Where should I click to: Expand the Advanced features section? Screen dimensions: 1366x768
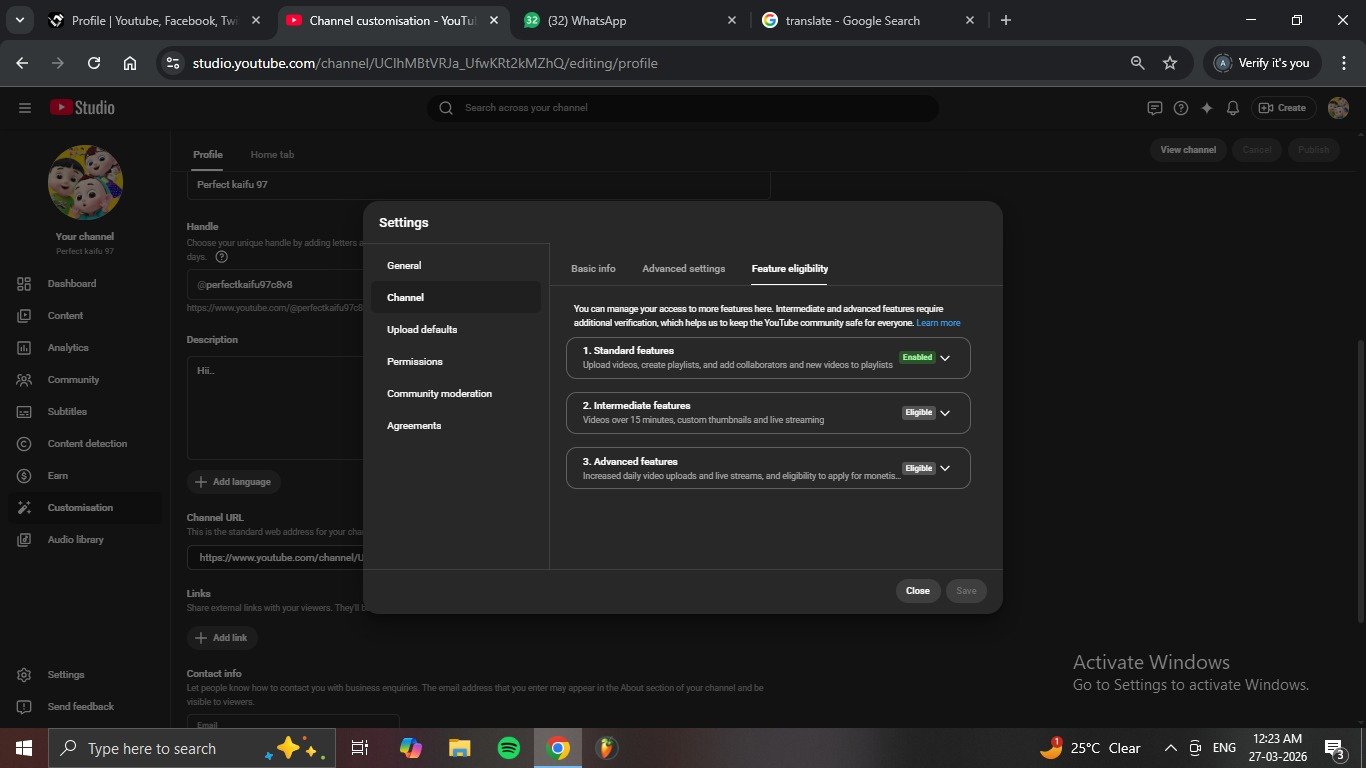point(944,468)
